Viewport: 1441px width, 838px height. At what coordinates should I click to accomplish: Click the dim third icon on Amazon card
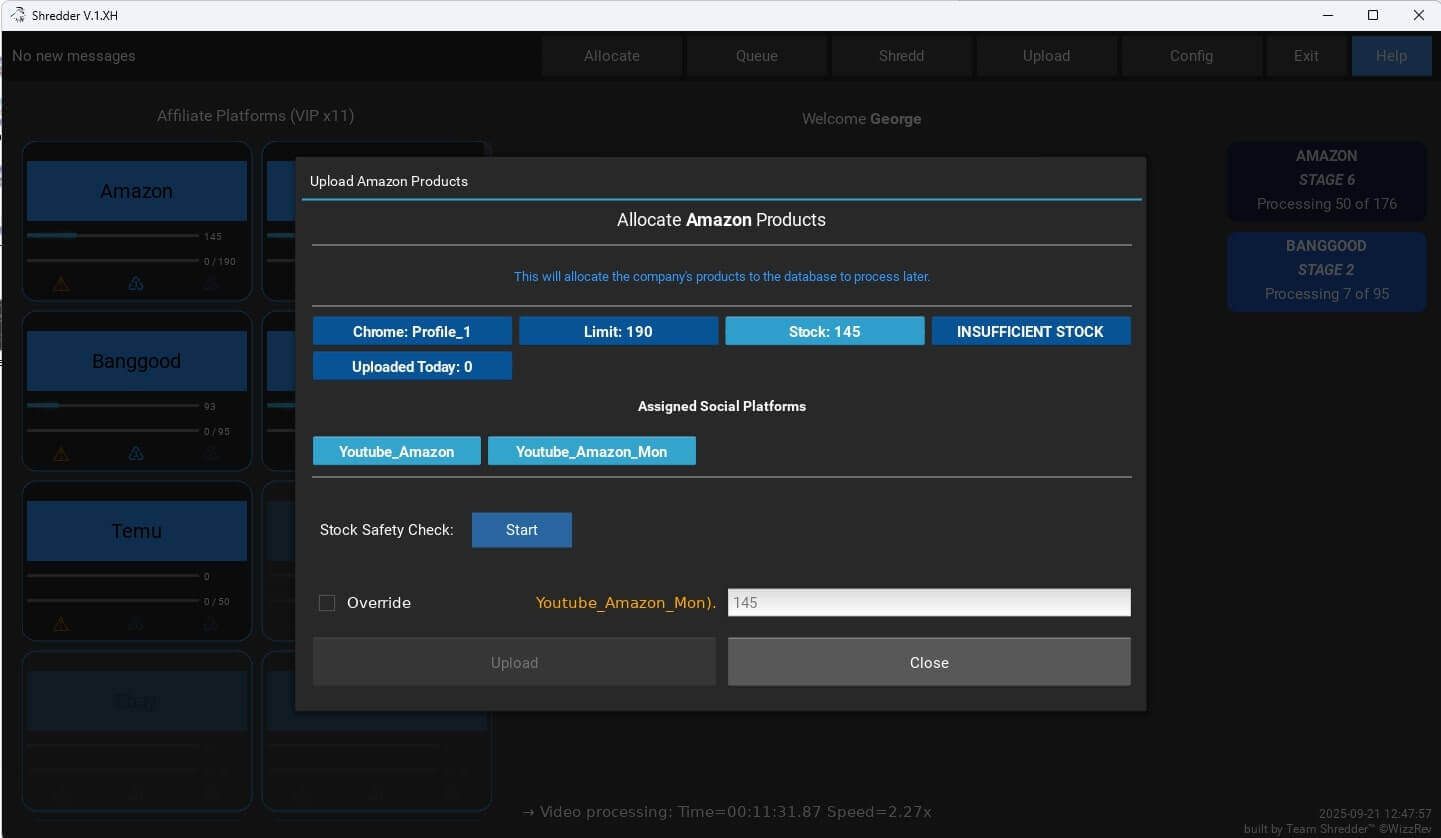coord(210,284)
